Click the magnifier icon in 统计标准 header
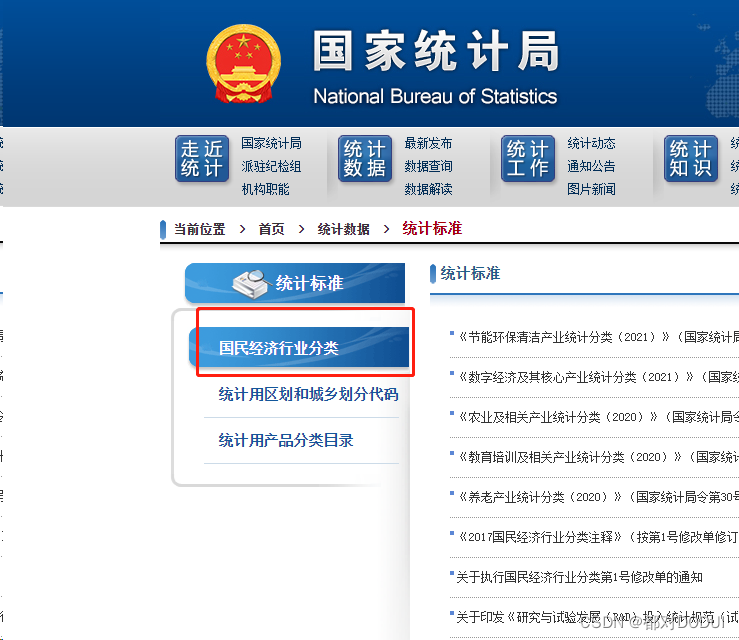739x640 pixels. click(x=251, y=284)
